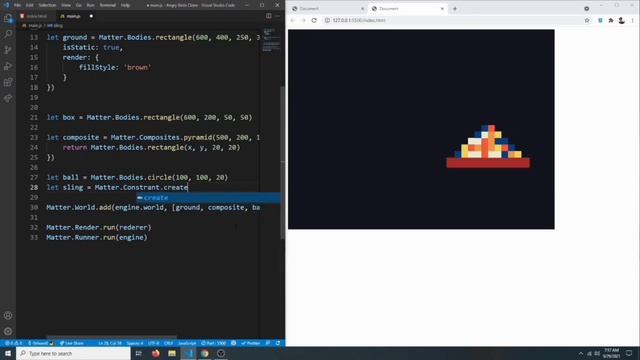The height and width of the screenshot is (360, 640).
Task: Open the View menu in VS Code
Action: pyautogui.click(x=66, y=5)
